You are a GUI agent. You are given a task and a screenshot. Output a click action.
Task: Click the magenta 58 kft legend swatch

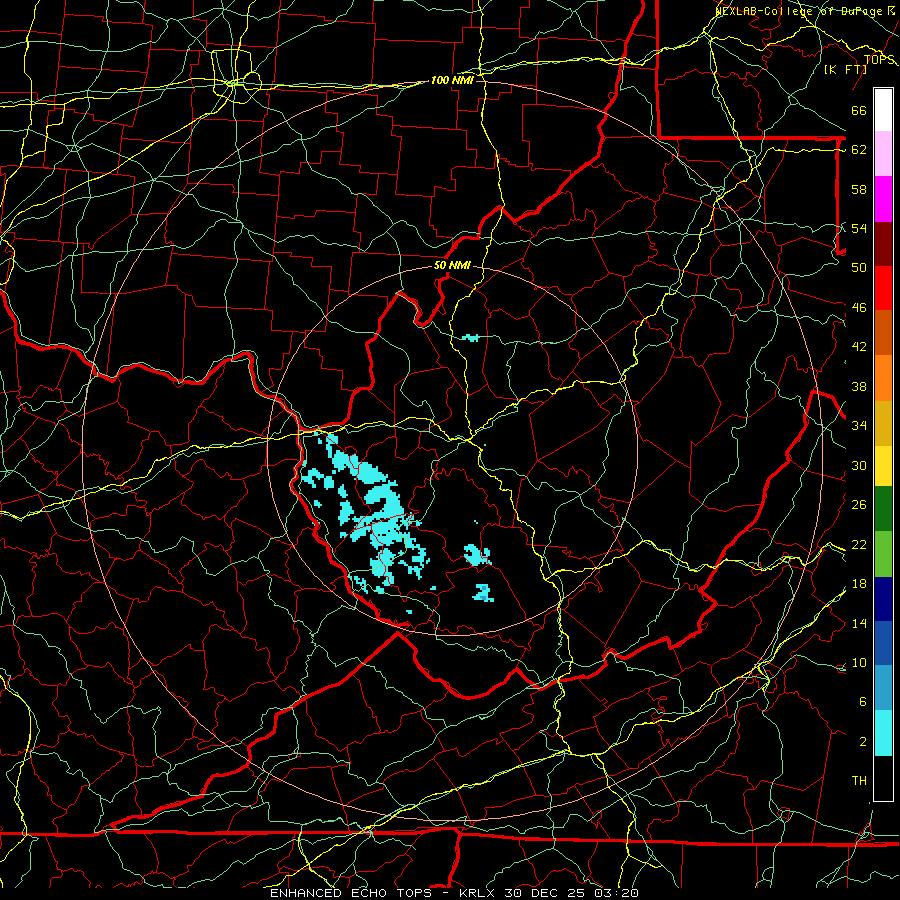click(883, 199)
